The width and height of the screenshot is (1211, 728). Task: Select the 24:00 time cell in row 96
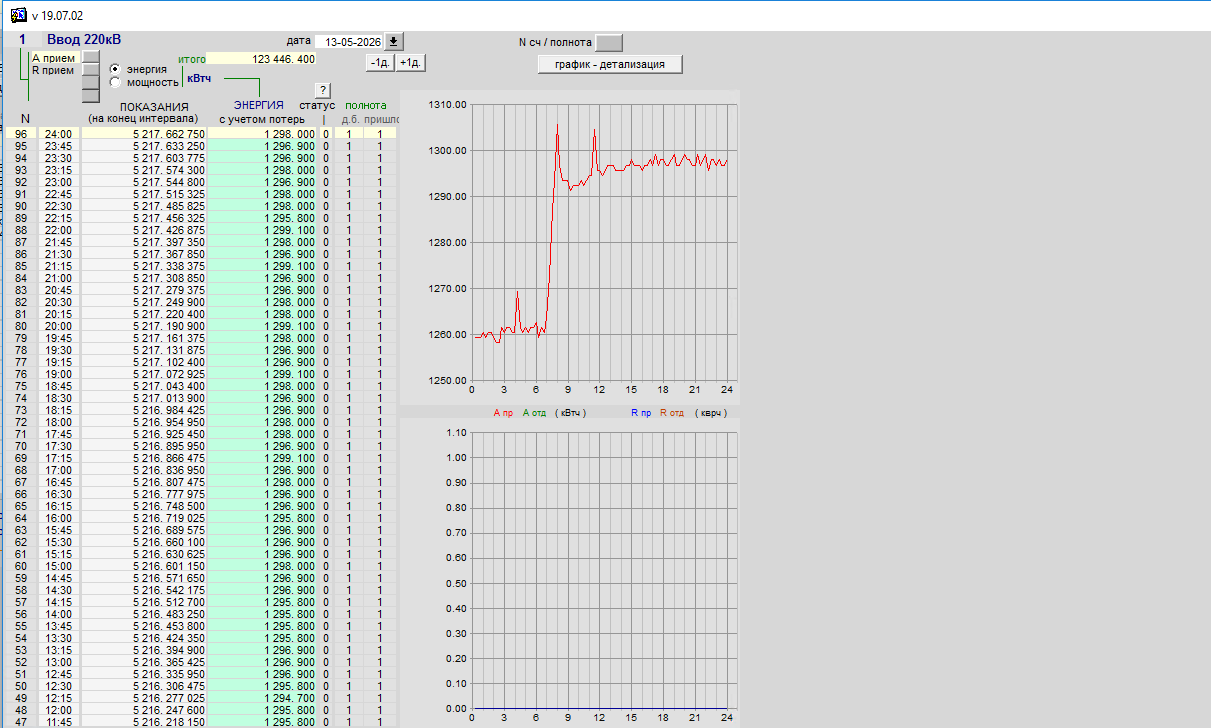click(59, 133)
